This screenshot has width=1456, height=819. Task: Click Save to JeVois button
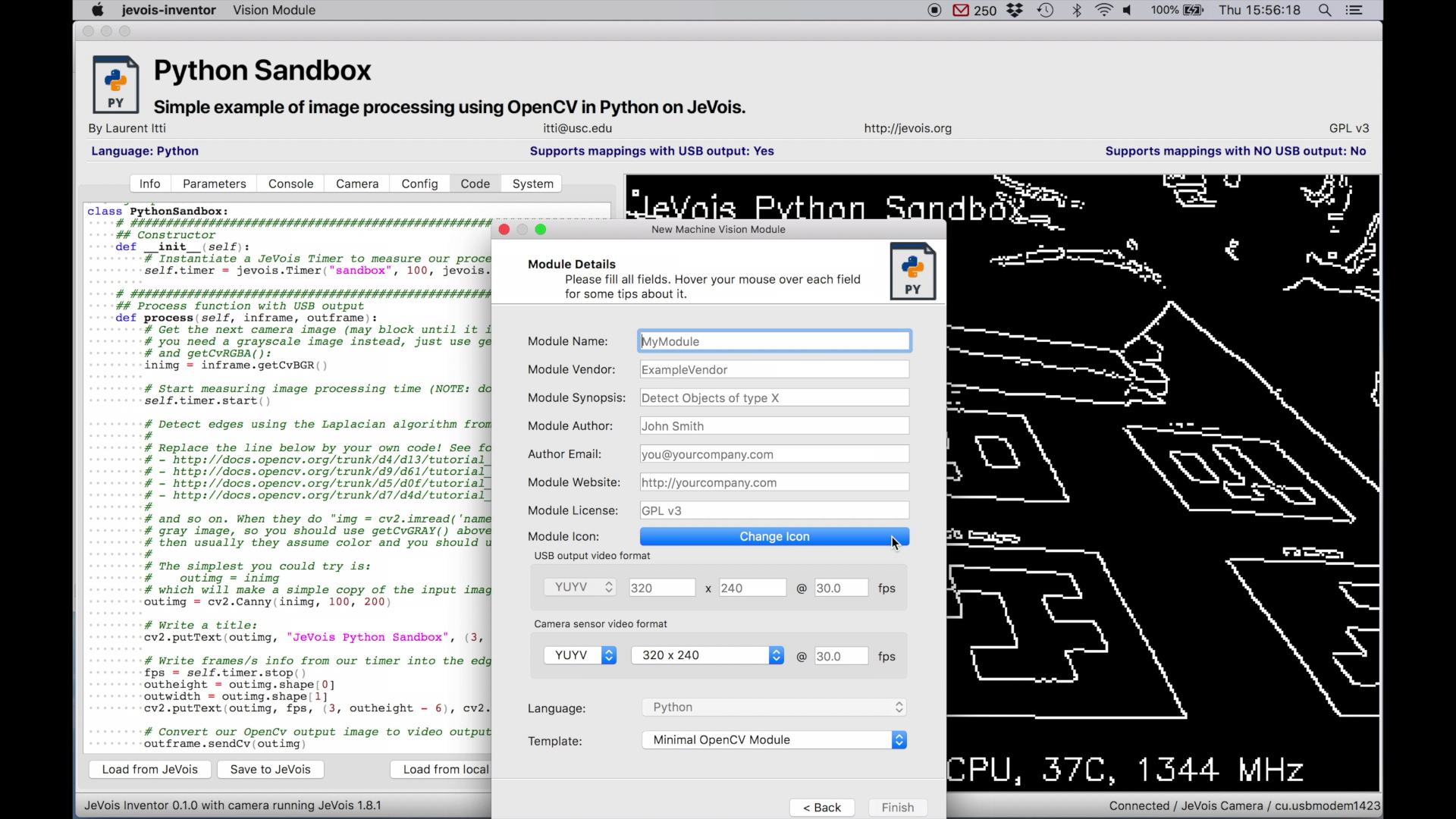click(270, 769)
